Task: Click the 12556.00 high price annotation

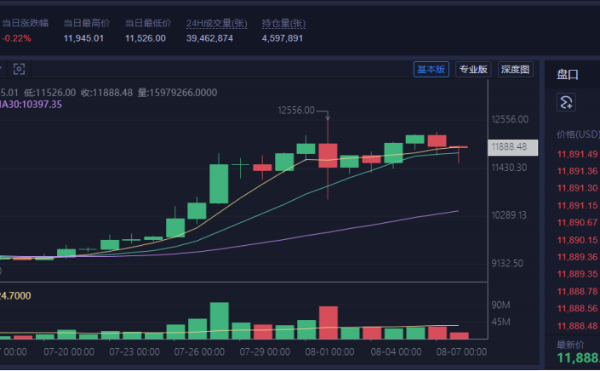Action: (296, 111)
